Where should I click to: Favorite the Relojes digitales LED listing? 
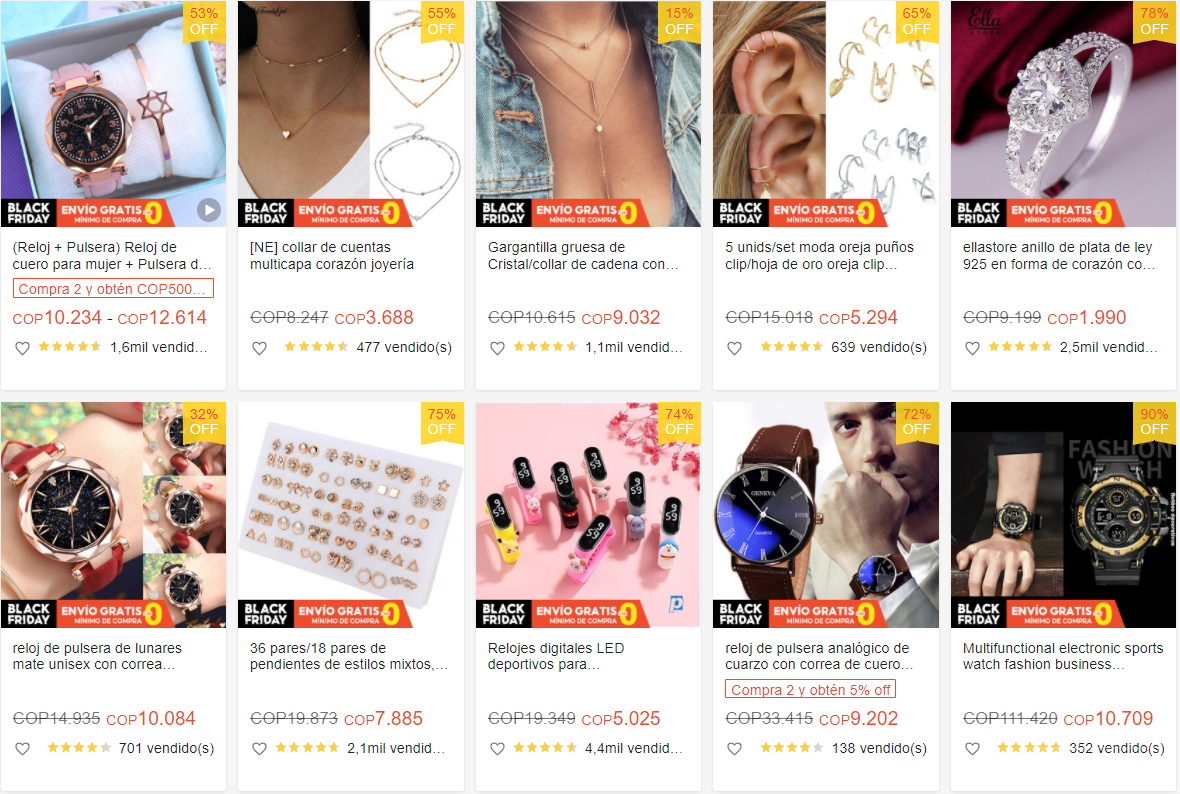pyautogui.click(x=497, y=749)
